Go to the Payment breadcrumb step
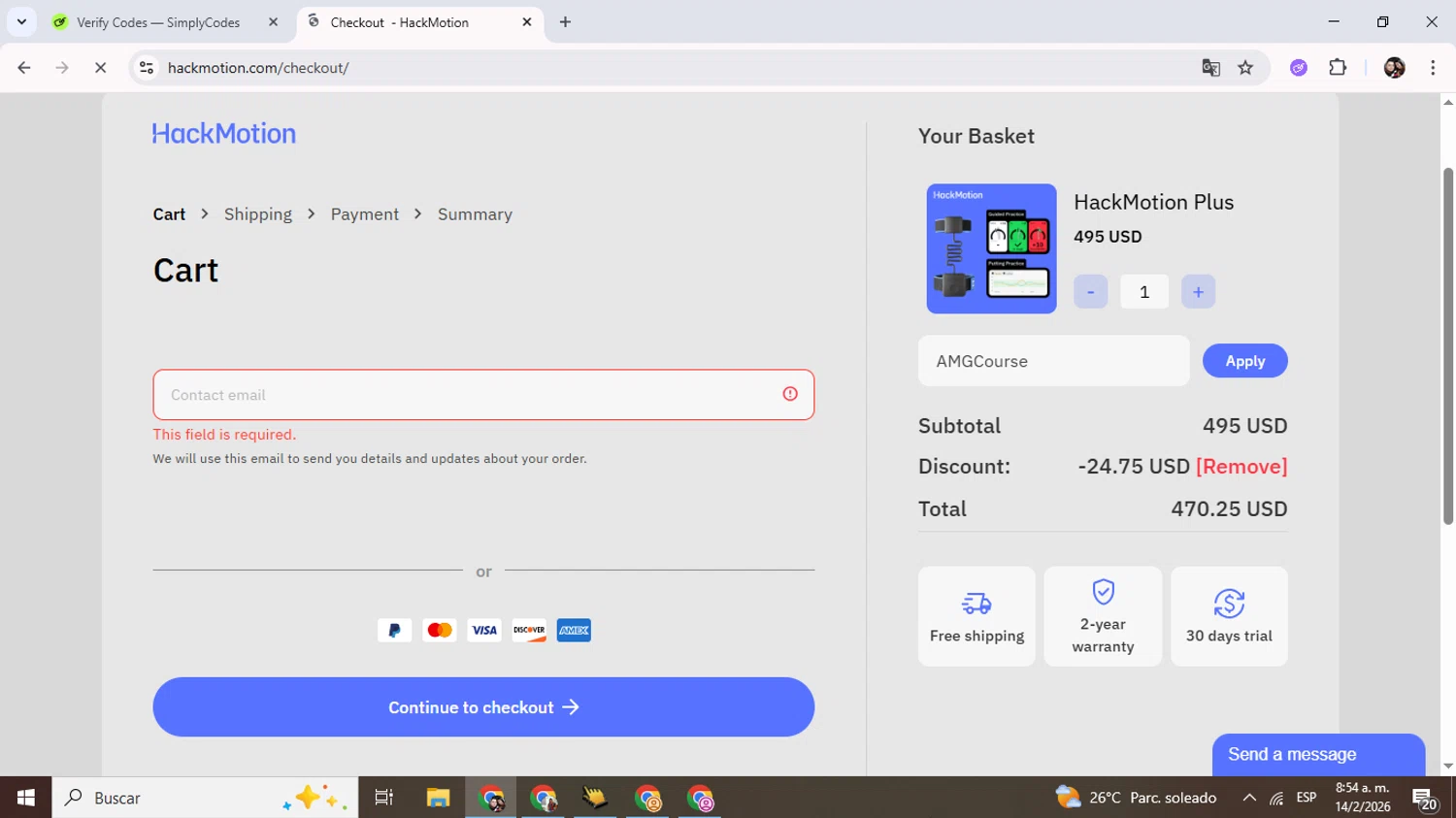 tap(365, 214)
